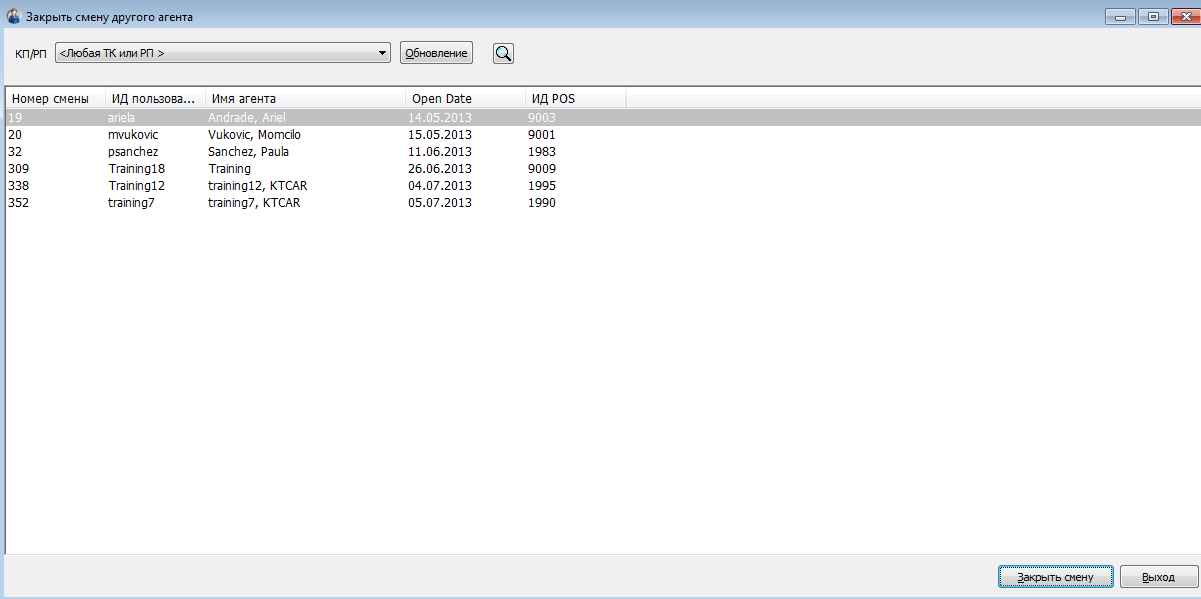Maximize the Закрыть смену другого агента window
The image size is (1201, 599).
point(1153,16)
